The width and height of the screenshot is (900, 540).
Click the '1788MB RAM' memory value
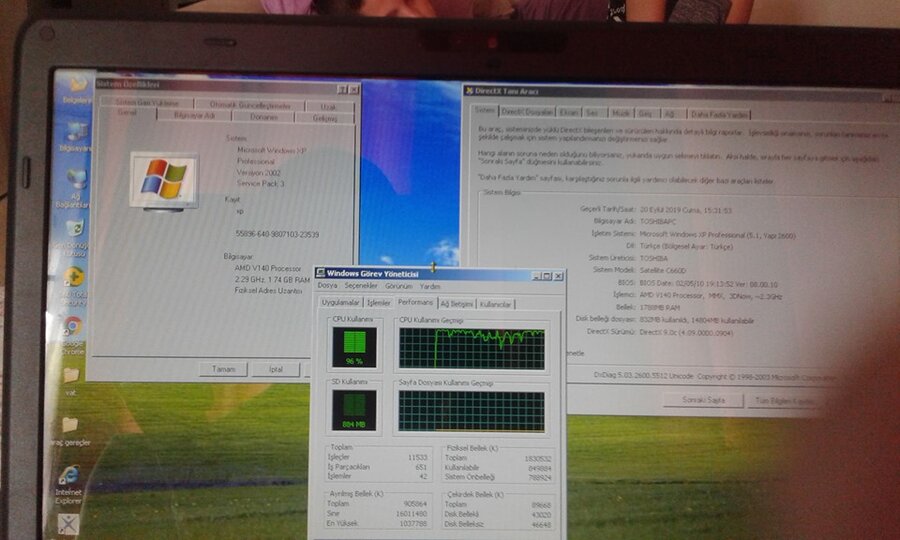click(x=660, y=308)
